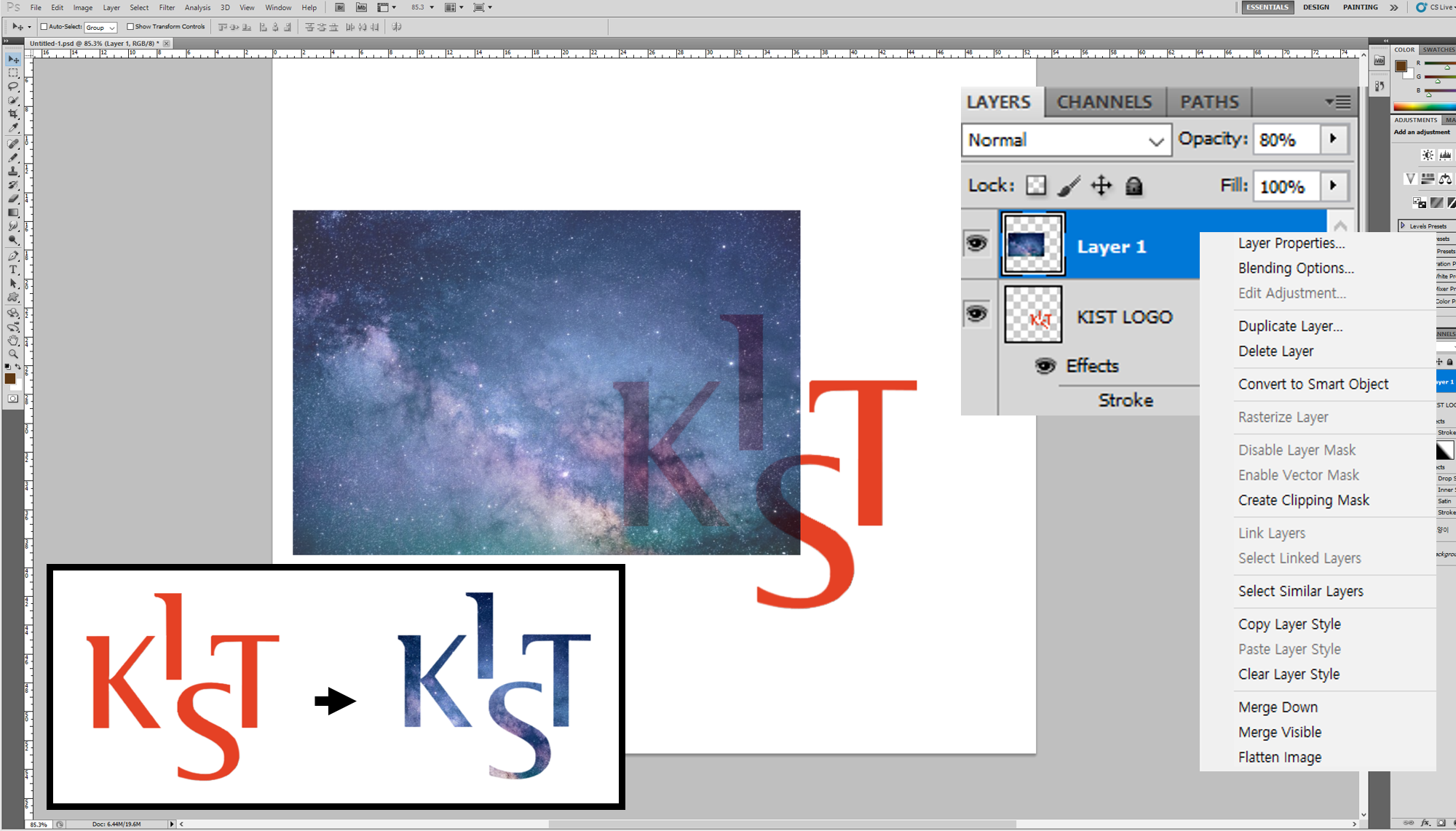The width and height of the screenshot is (1456, 831).
Task: Click the lock position icon
Action: point(1101,186)
